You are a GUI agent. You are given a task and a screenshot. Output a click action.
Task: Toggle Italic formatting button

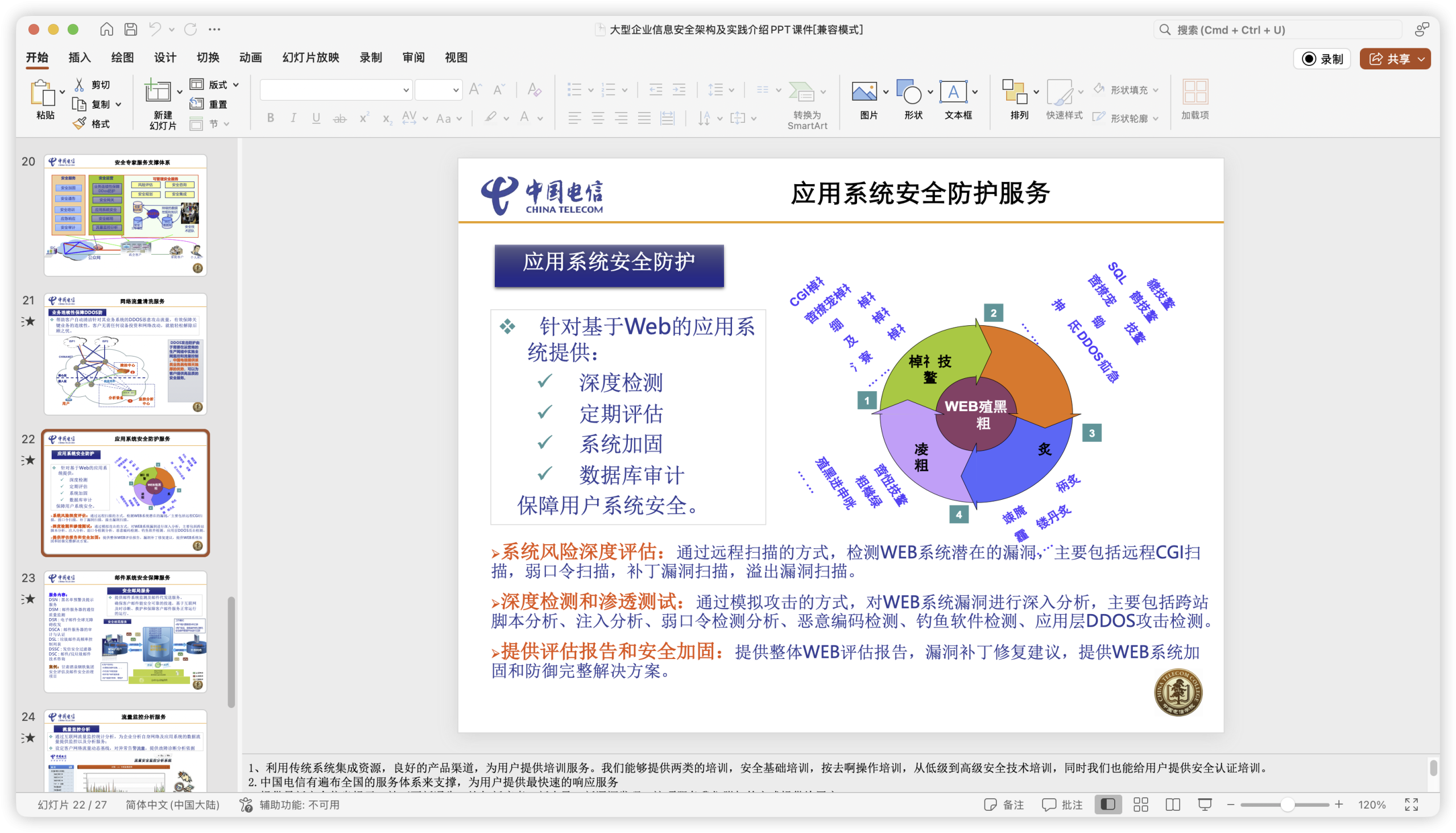point(293,118)
